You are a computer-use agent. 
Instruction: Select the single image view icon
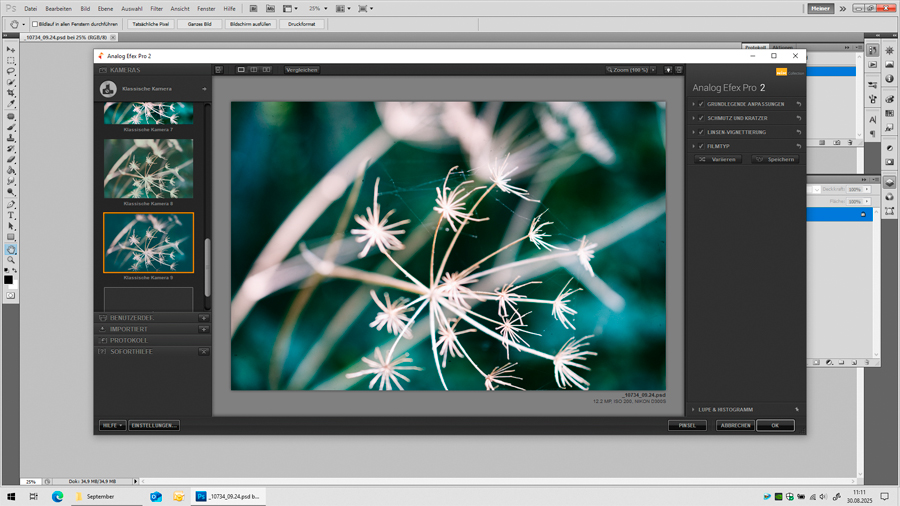coord(241,70)
